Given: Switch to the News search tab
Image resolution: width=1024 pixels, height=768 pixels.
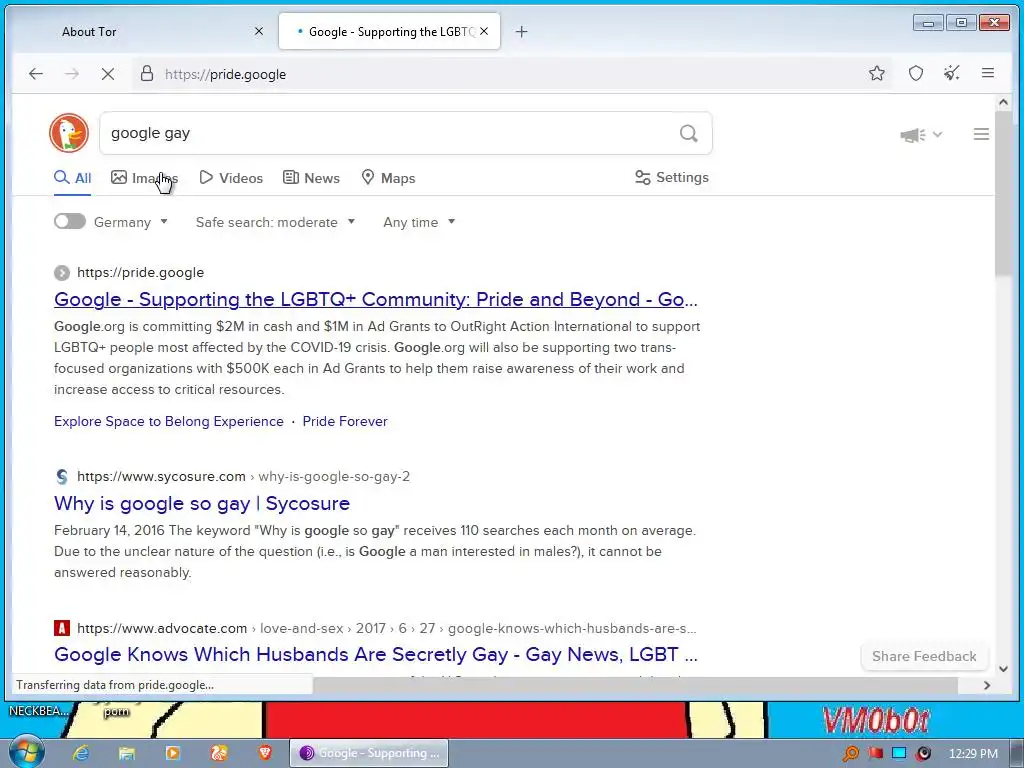Looking at the screenshot, I should [x=311, y=178].
